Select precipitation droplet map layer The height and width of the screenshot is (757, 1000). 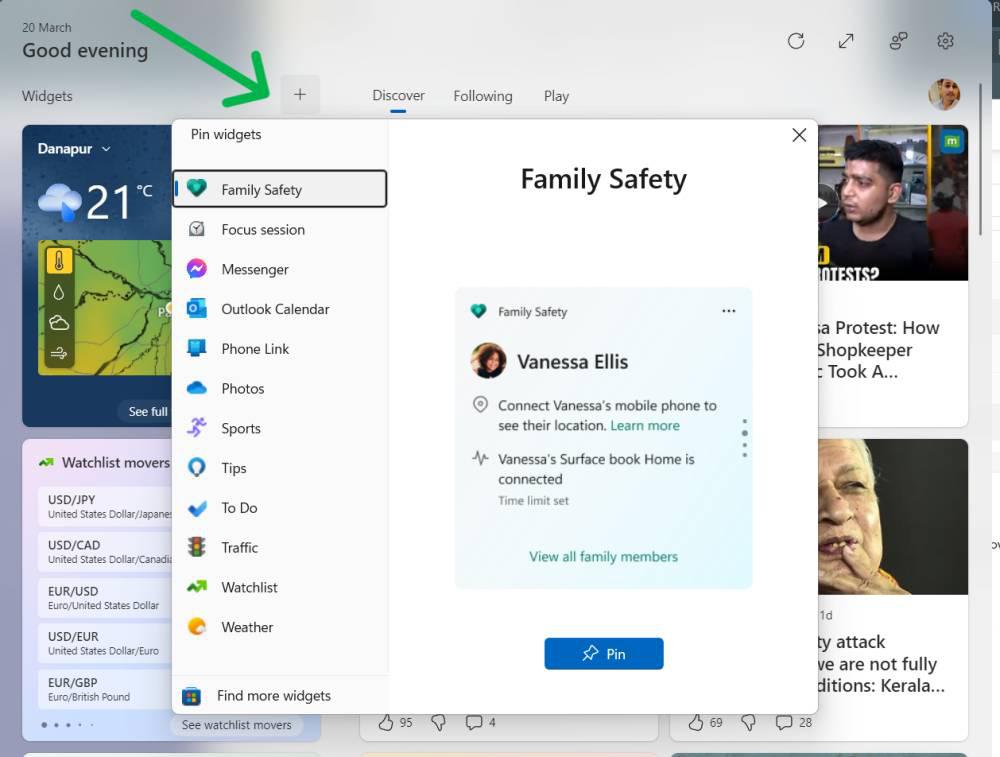[x=59, y=292]
